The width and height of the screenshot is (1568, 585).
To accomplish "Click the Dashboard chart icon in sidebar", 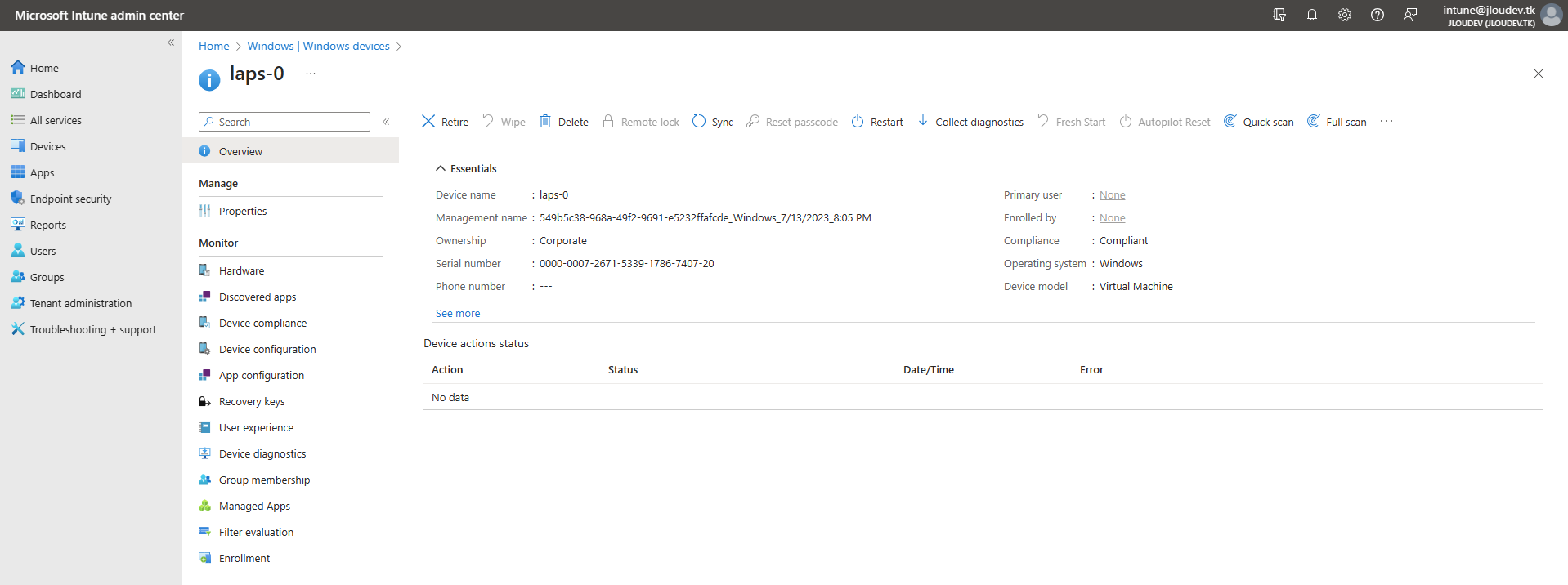I will (18, 93).
